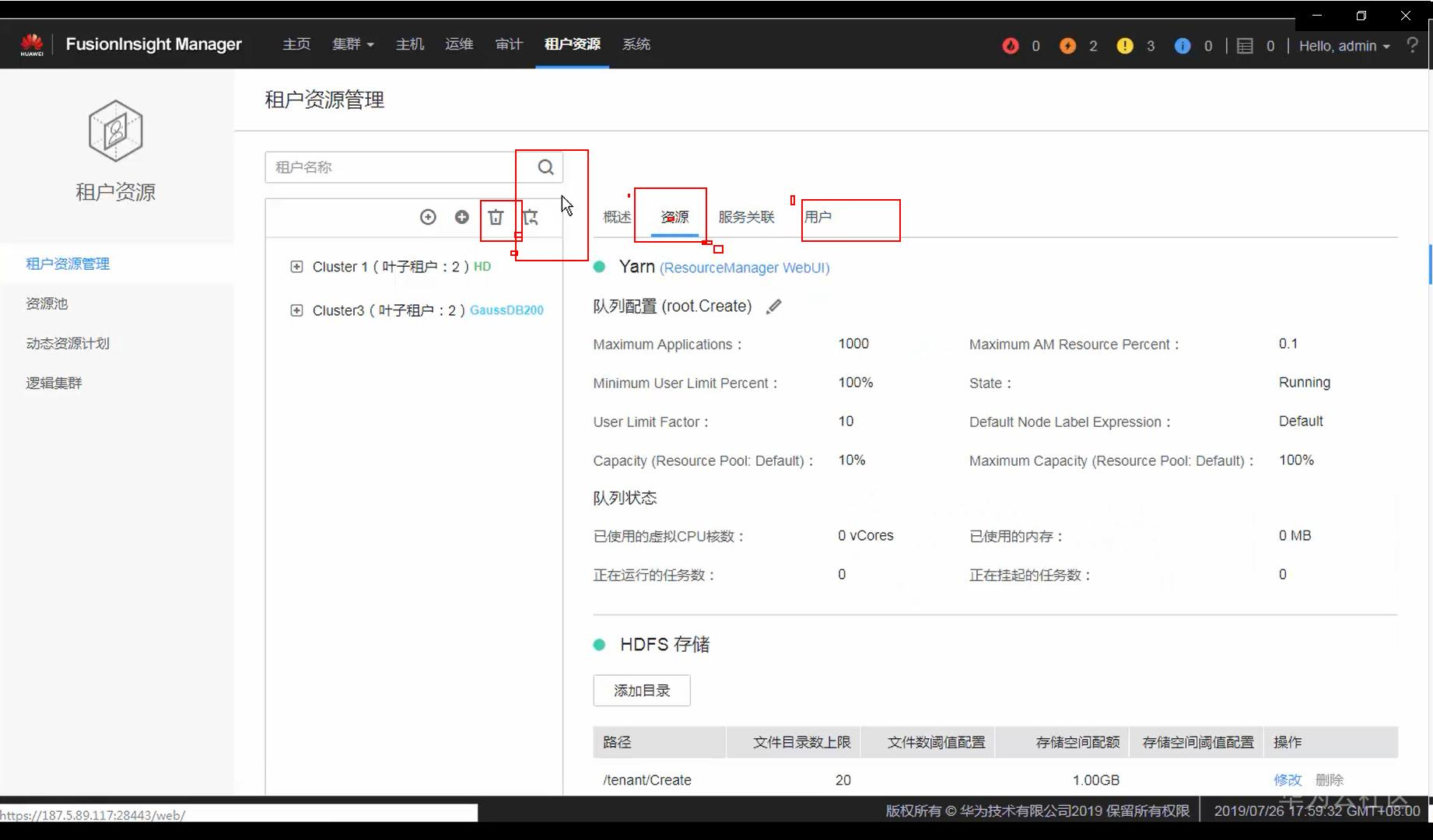Open 租户资源 in top navigation
This screenshot has height=840, width=1433.
point(573,44)
